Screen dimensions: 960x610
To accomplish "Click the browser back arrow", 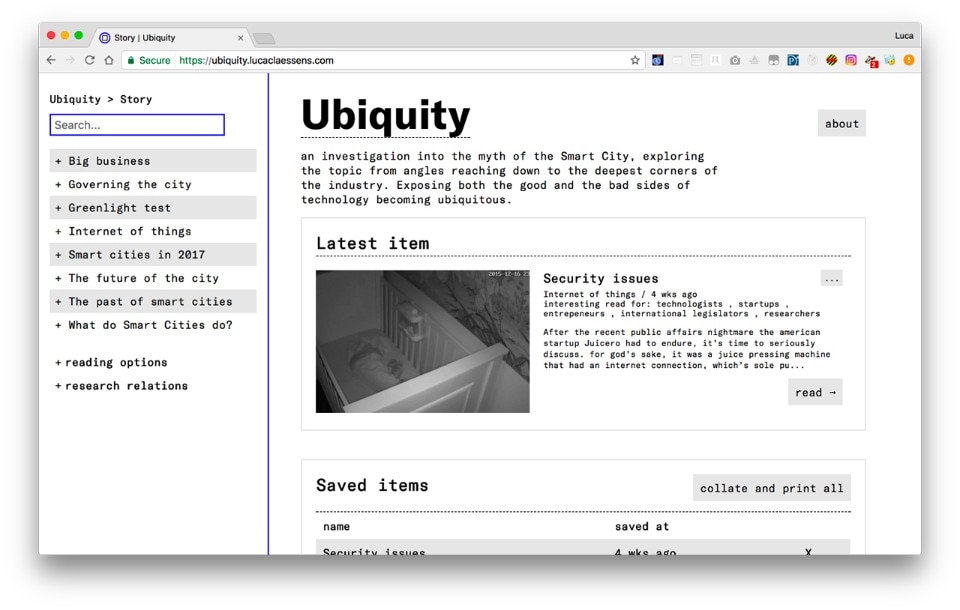I will tap(51, 61).
